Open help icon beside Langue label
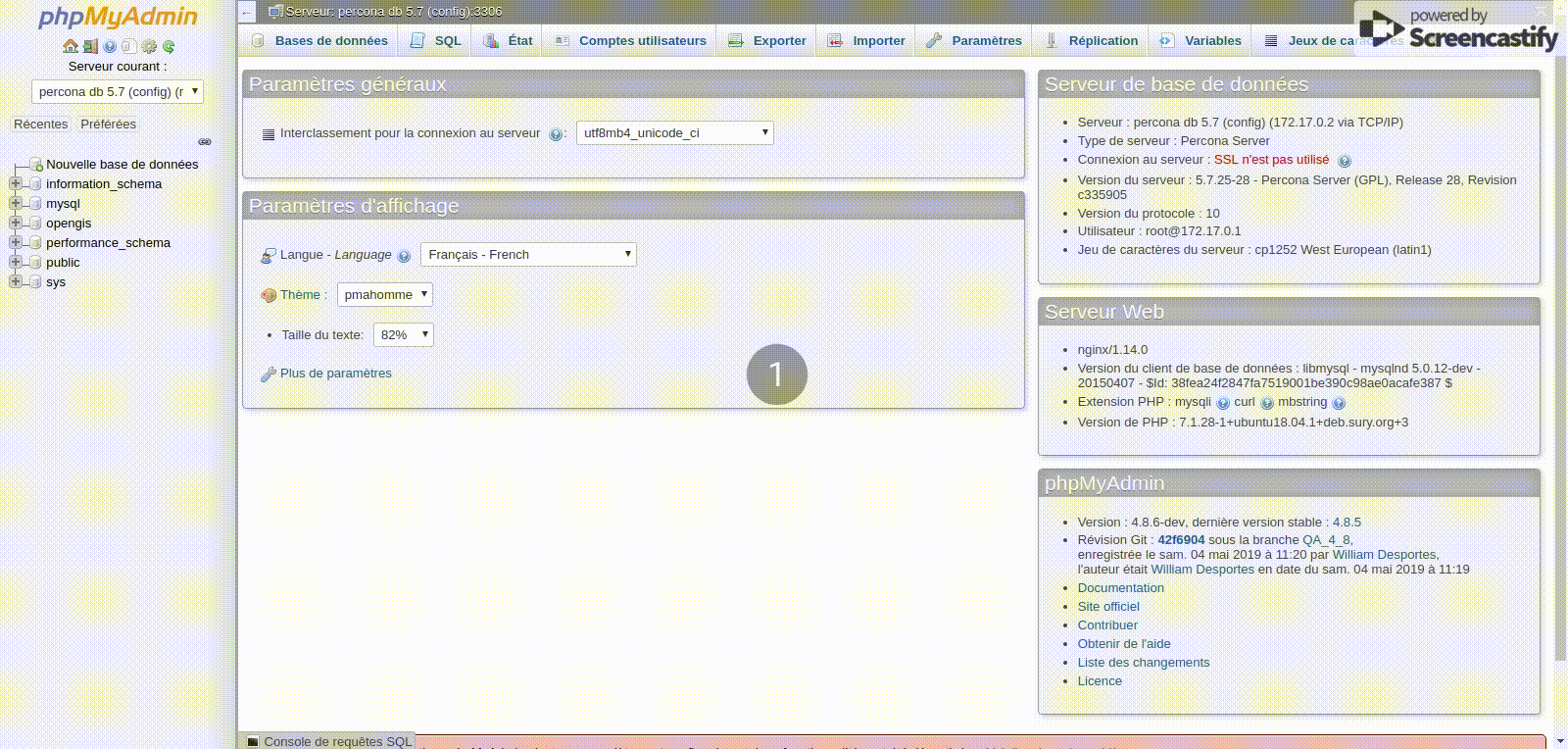The image size is (1568, 749). pos(404,256)
